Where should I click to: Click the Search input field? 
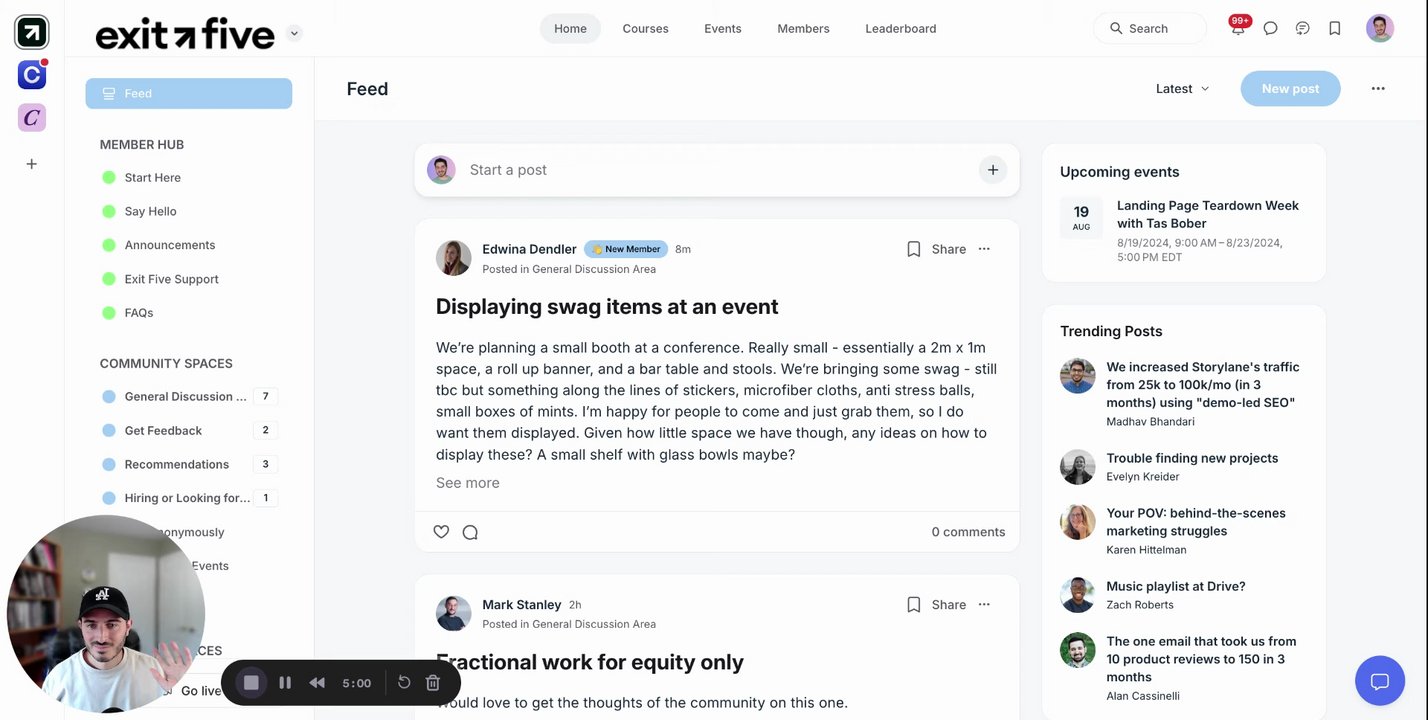(x=1149, y=29)
